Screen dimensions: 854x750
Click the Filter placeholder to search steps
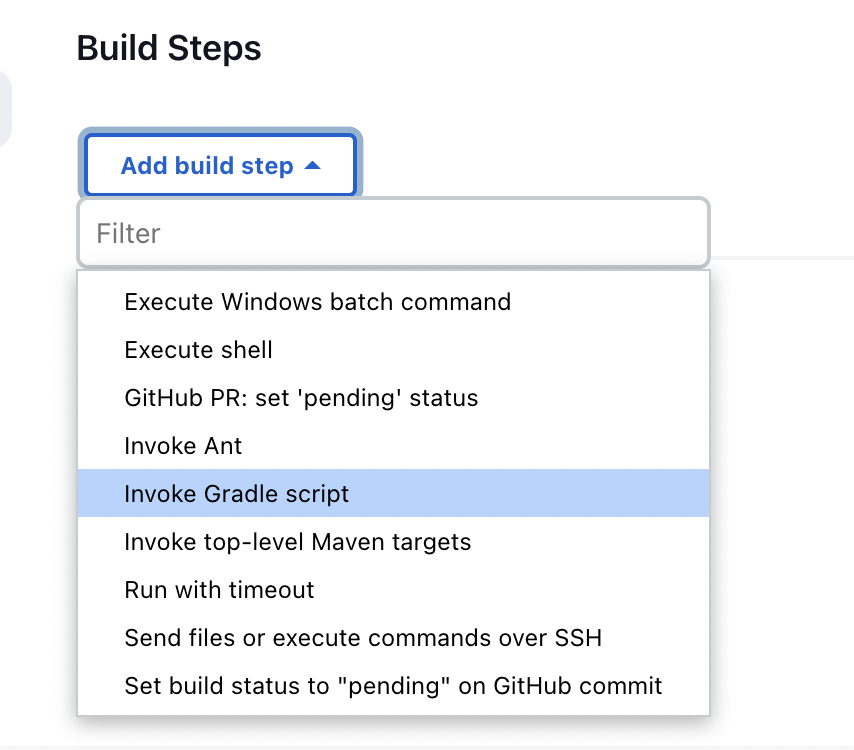tap(129, 234)
